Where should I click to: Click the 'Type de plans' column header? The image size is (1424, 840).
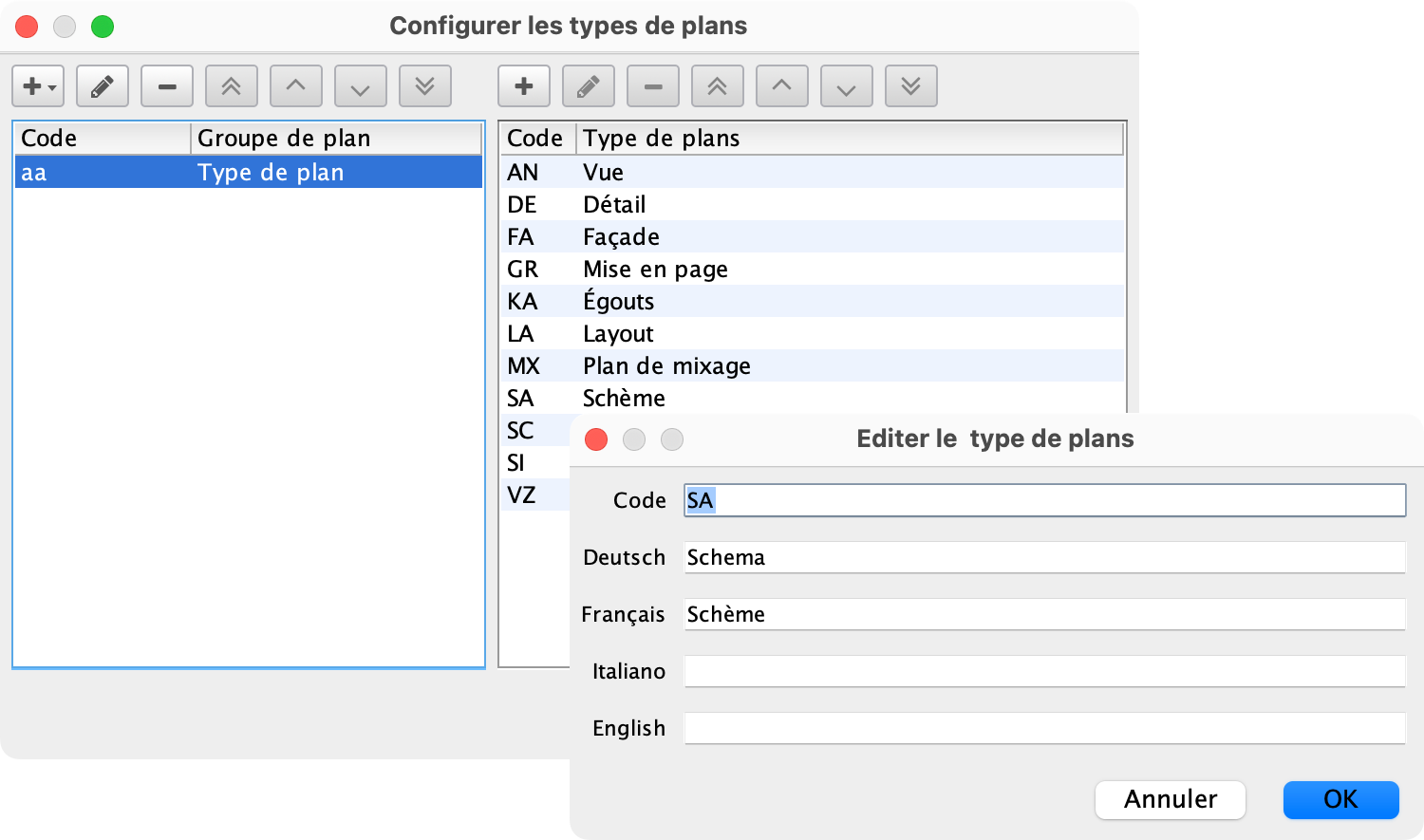[850, 139]
